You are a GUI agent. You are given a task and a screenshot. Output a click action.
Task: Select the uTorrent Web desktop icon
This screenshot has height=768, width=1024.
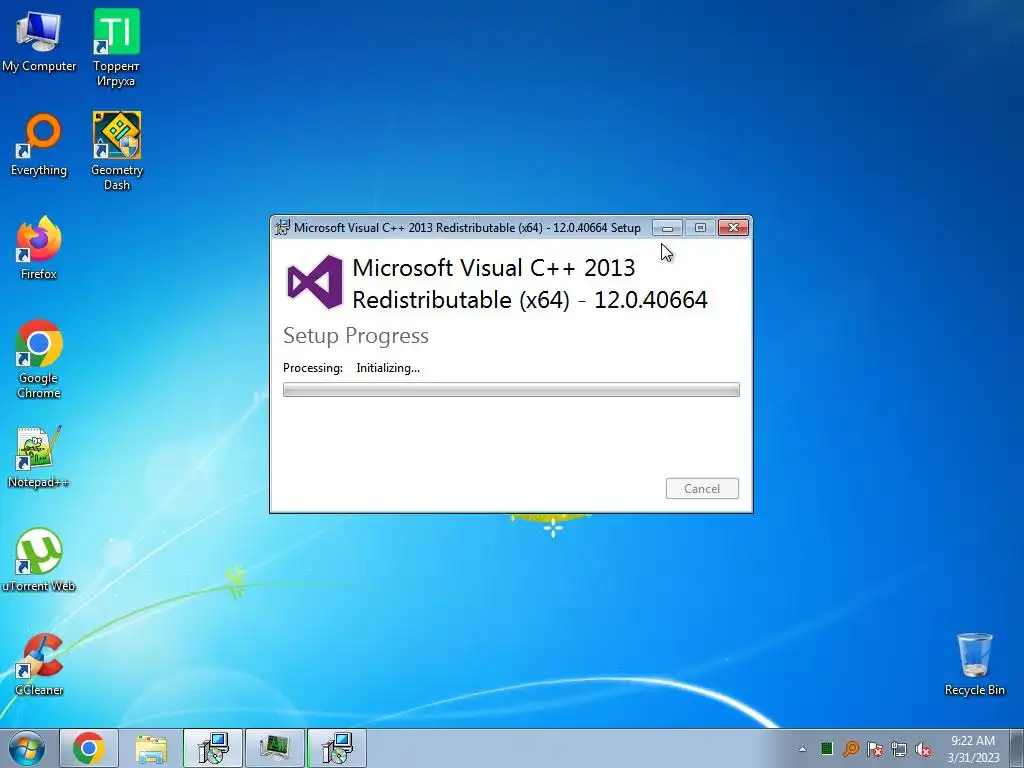(x=39, y=560)
